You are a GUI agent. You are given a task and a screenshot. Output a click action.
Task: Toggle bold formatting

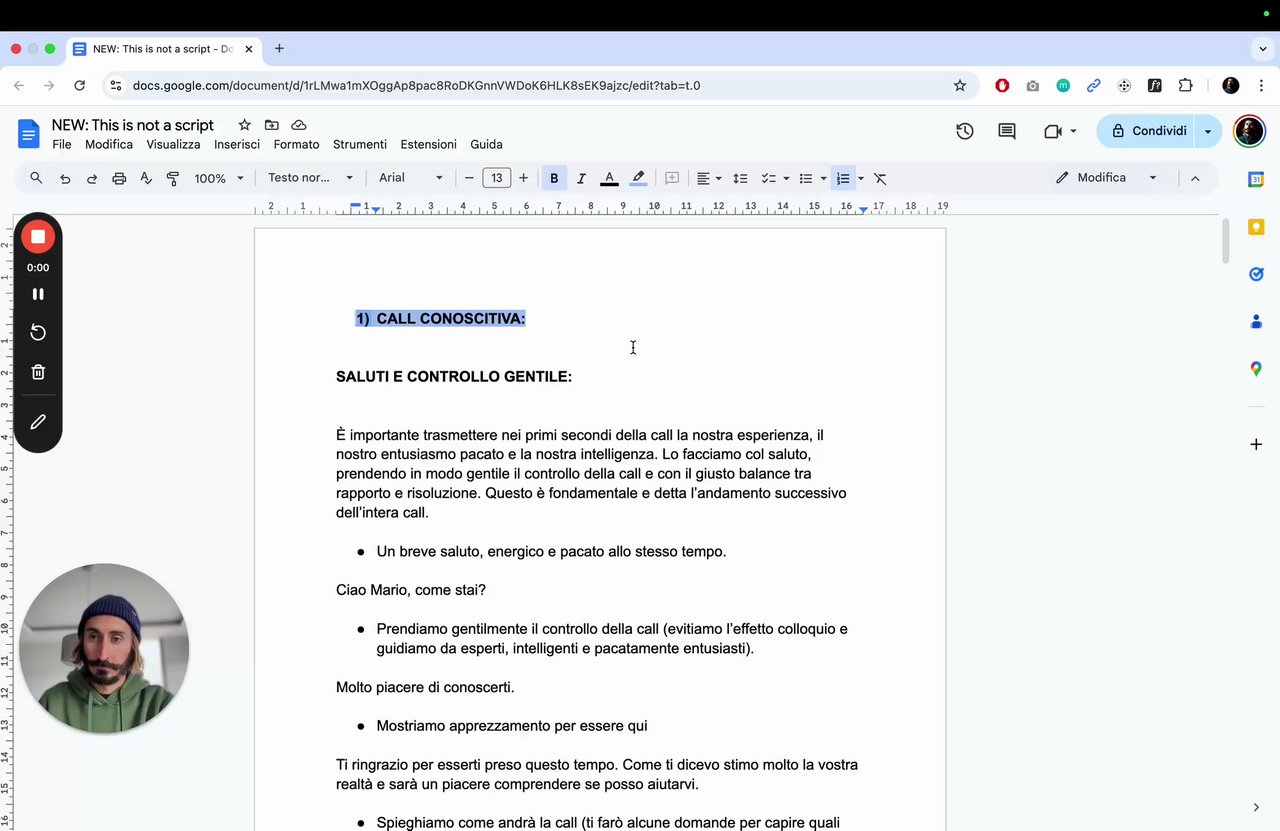[554, 178]
